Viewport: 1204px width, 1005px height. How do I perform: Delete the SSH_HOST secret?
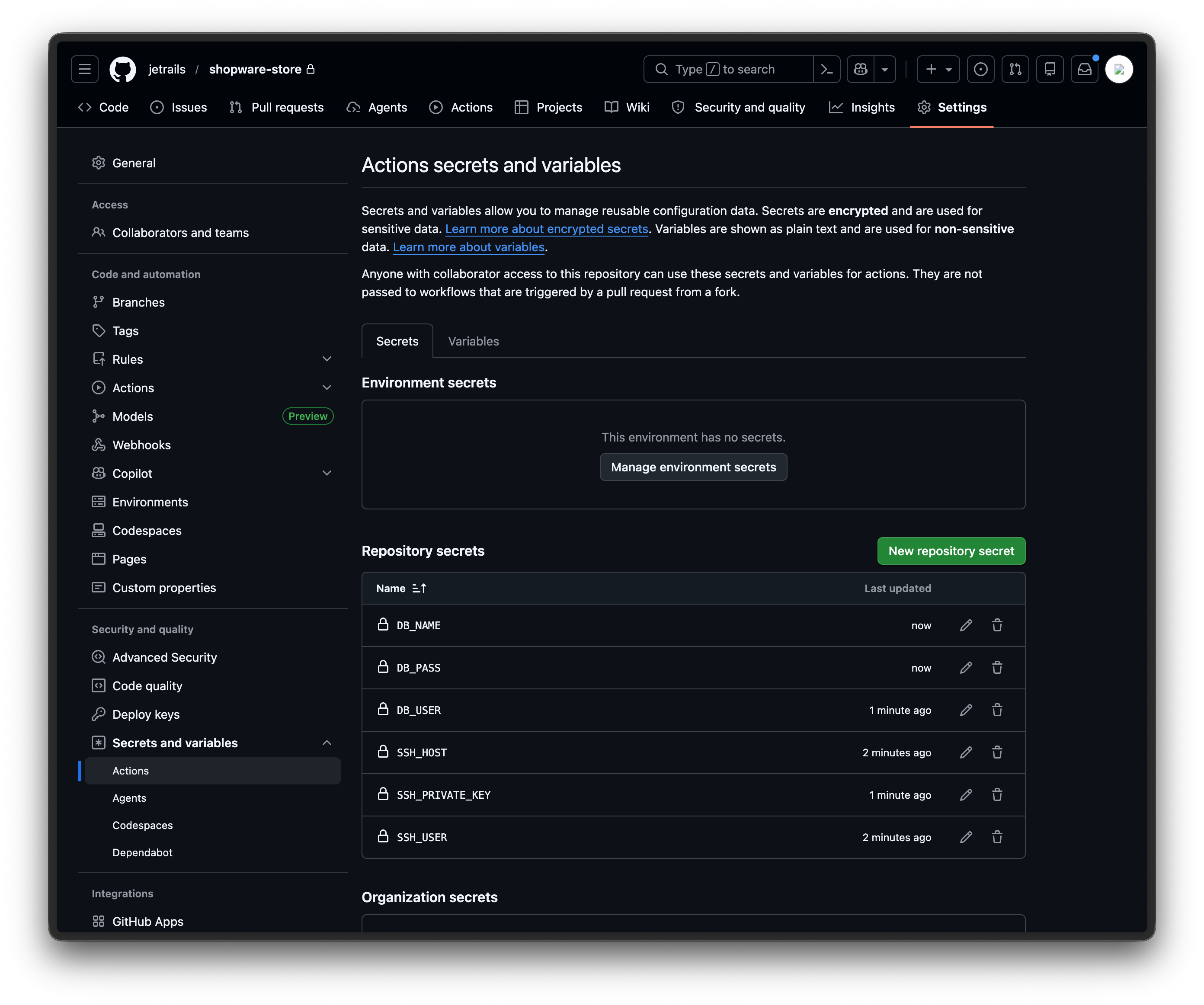997,753
